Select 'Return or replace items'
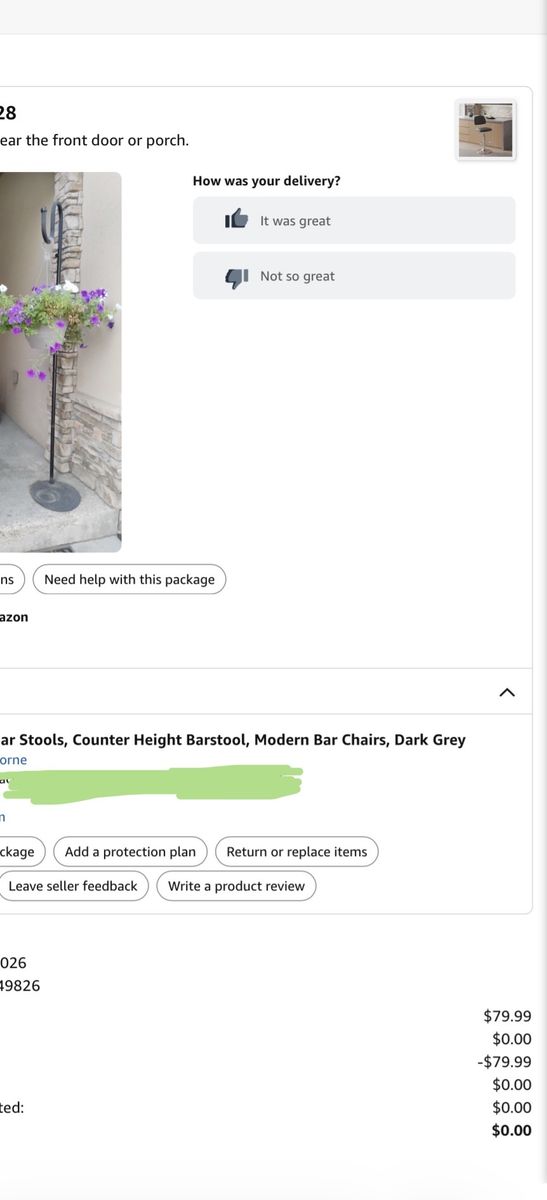The height and width of the screenshot is (1200, 547). [x=297, y=852]
